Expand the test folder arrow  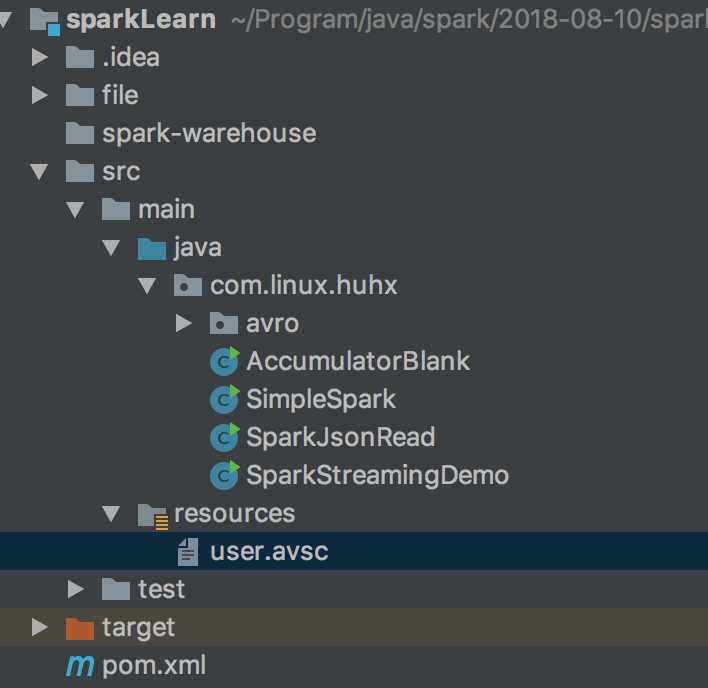tap(76, 589)
